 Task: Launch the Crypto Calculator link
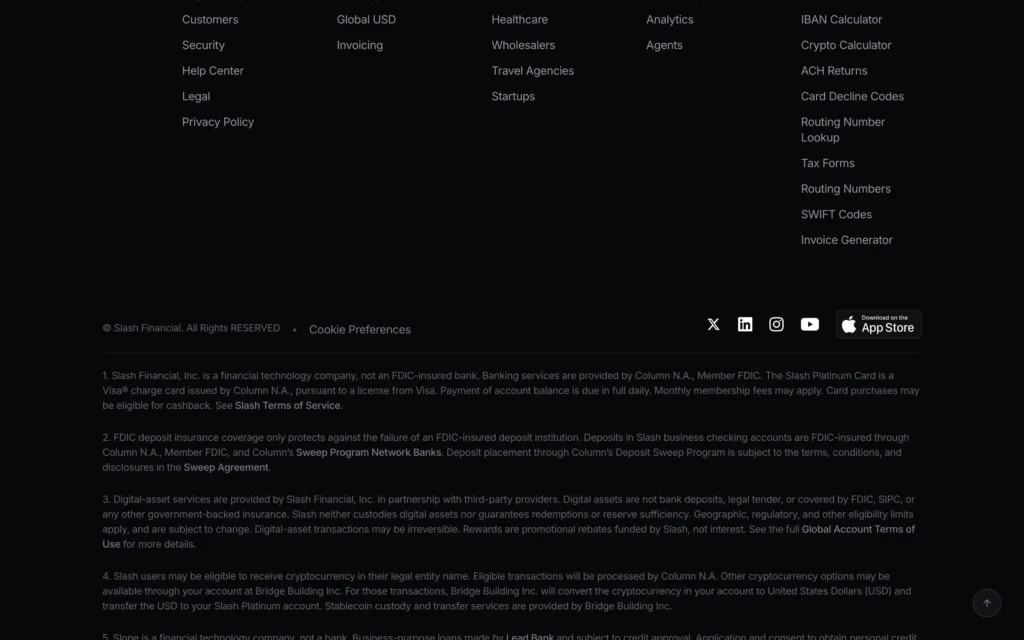[x=846, y=45]
